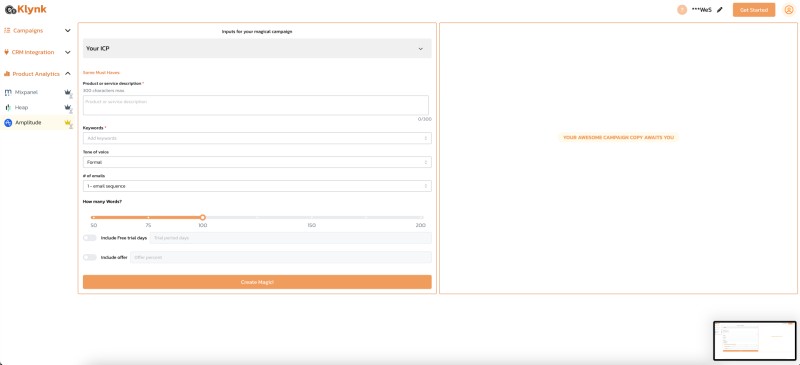Select Product Analytics menu
The image size is (800, 365).
coord(37,74)
